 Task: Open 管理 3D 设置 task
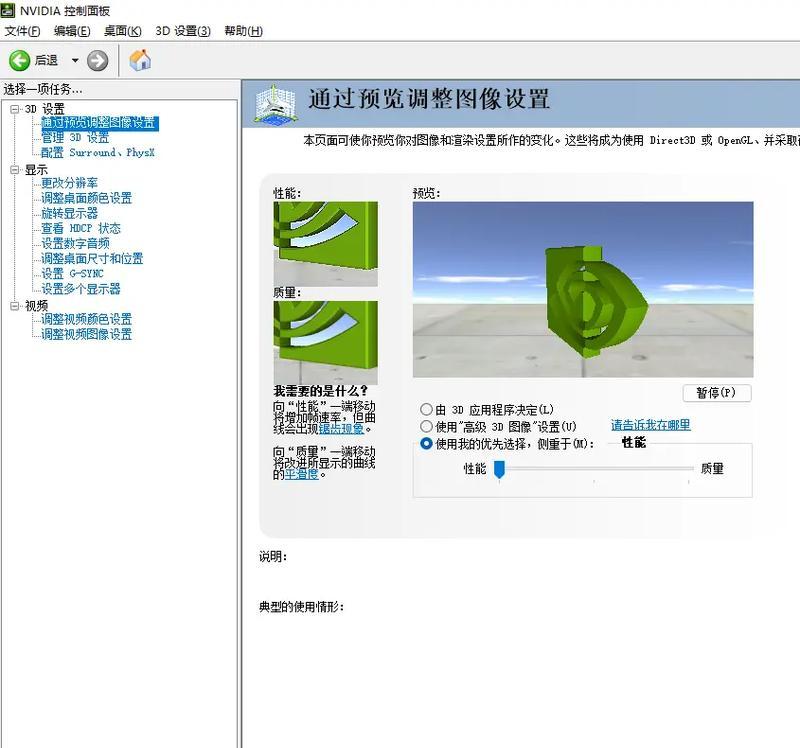coord(75,138)
